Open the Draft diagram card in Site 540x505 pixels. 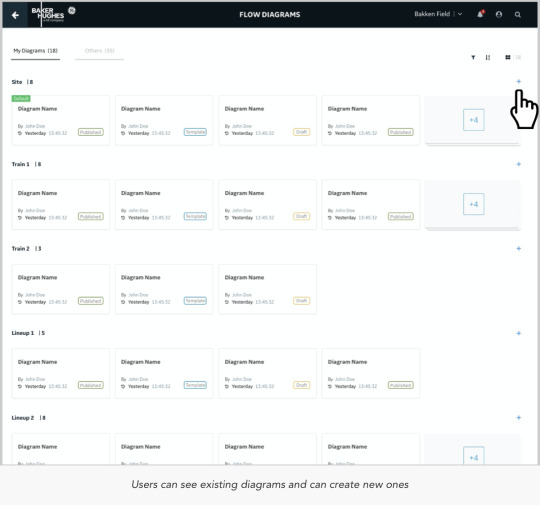(268, 120)
